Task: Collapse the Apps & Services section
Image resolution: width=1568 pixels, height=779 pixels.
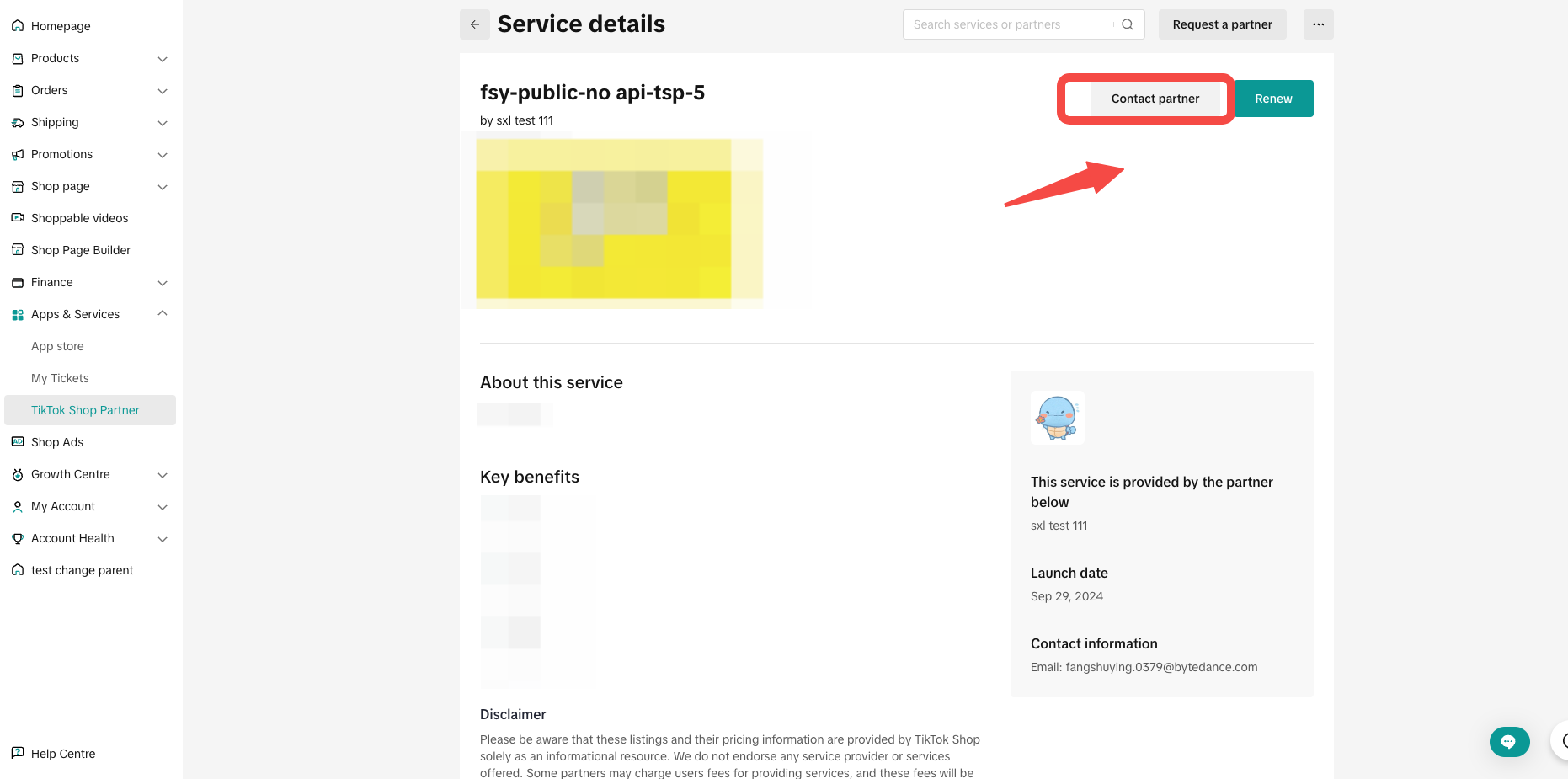Action: pyautogui.click(x=163, y=314)
